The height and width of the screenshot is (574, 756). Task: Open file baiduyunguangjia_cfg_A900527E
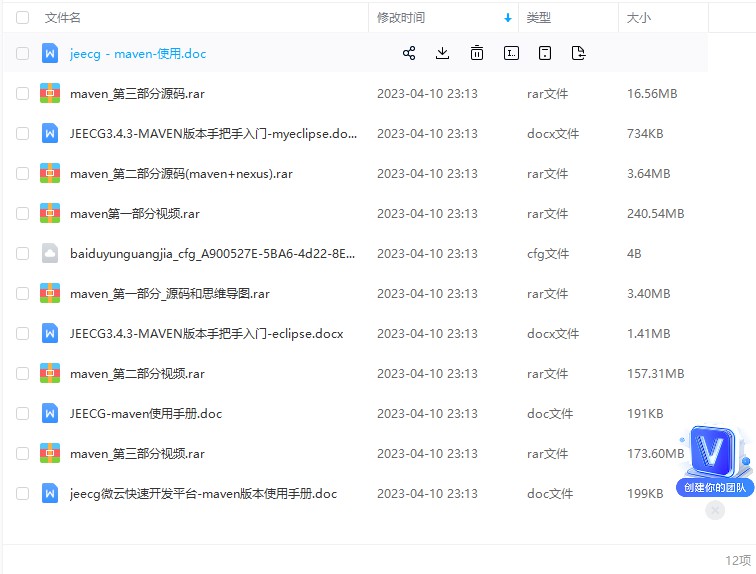(213, 254)
